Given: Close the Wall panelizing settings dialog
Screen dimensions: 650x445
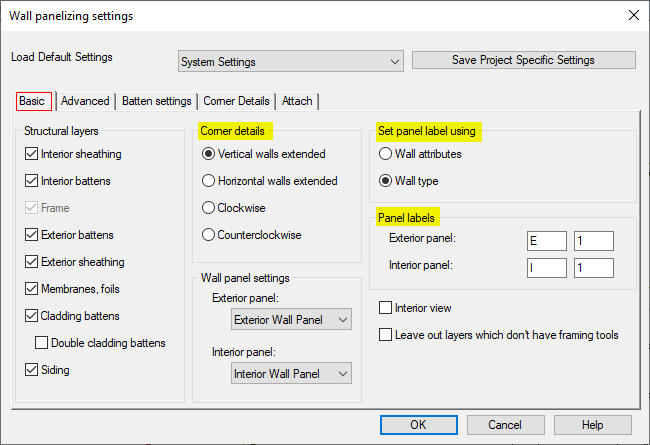Looking at the screenshot, I should tap(632, 16).
